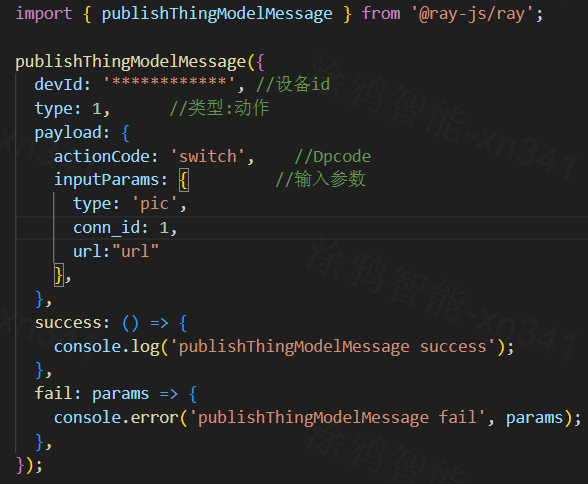The height and width of the screenshot is (484, 588).
Task: Click the 'actionCode' property name
Action: tap(102, 157)
